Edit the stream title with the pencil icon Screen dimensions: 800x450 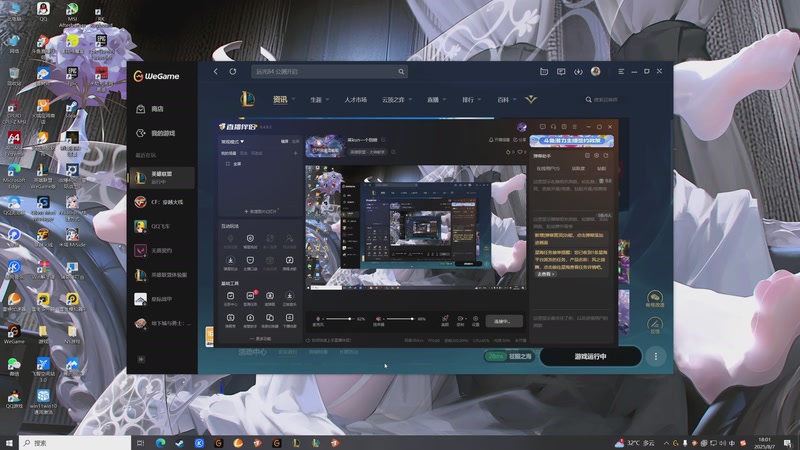[x=383, y=140]
